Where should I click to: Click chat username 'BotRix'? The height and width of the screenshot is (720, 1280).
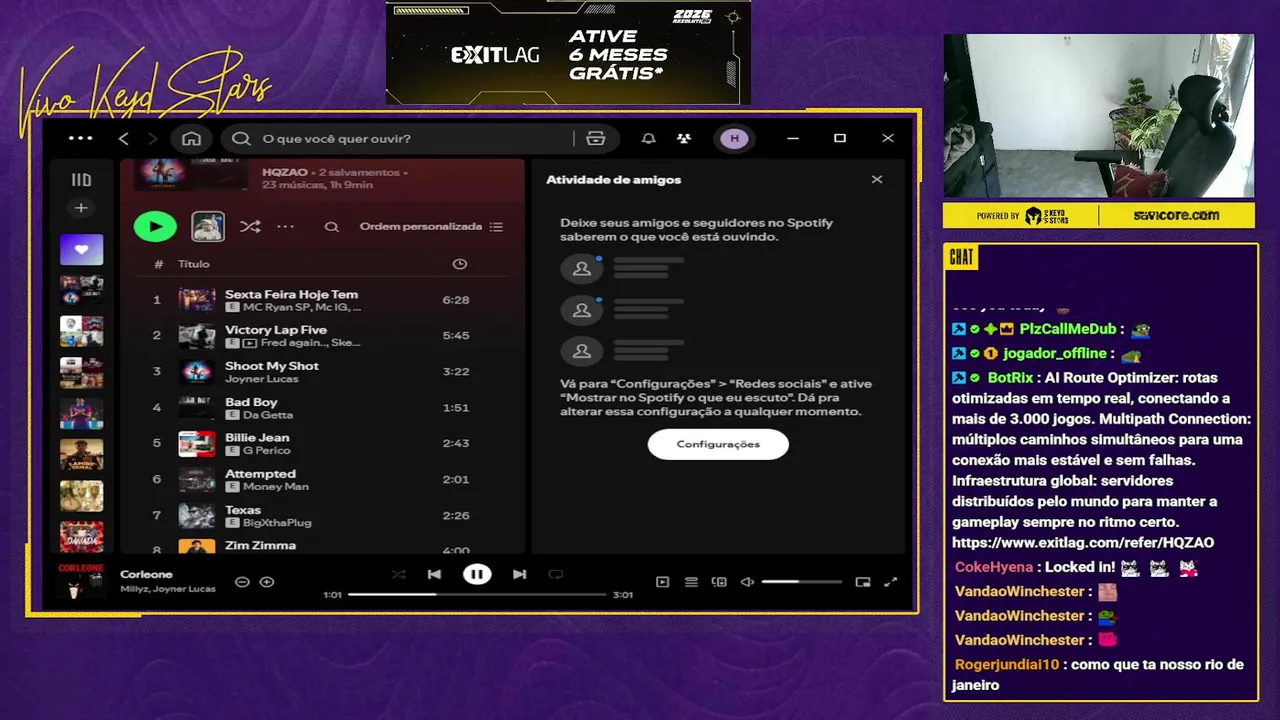tap(1010, 378)
